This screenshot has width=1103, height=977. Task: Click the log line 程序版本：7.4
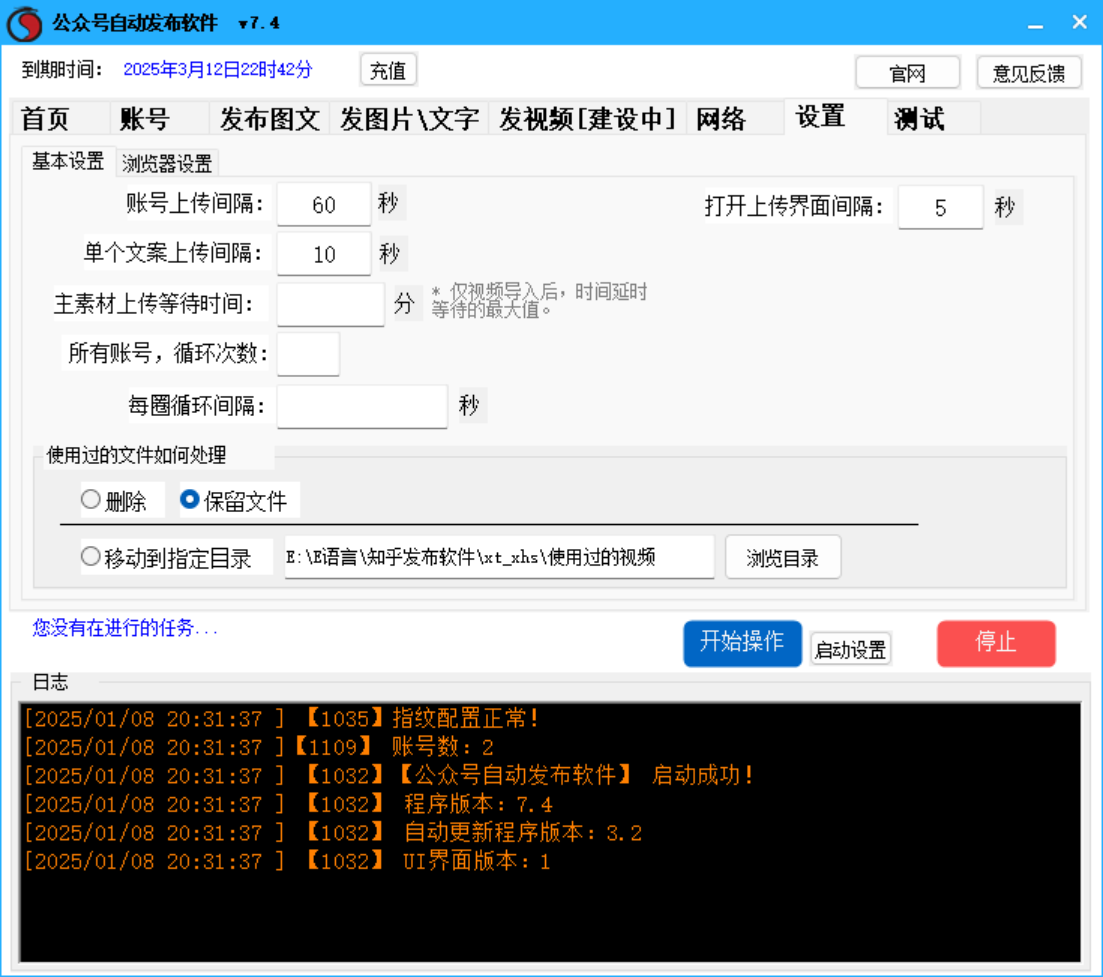coord(288,804)
